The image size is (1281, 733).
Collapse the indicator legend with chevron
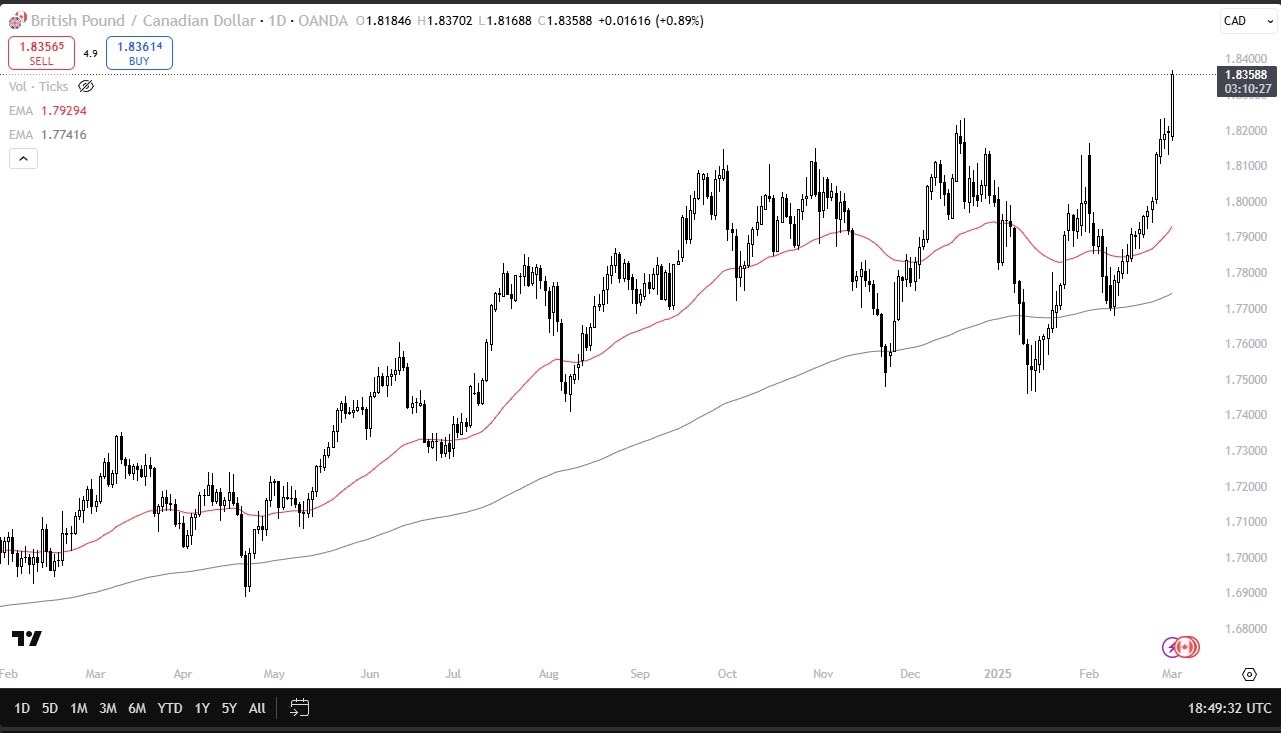[x=23, y=158]
